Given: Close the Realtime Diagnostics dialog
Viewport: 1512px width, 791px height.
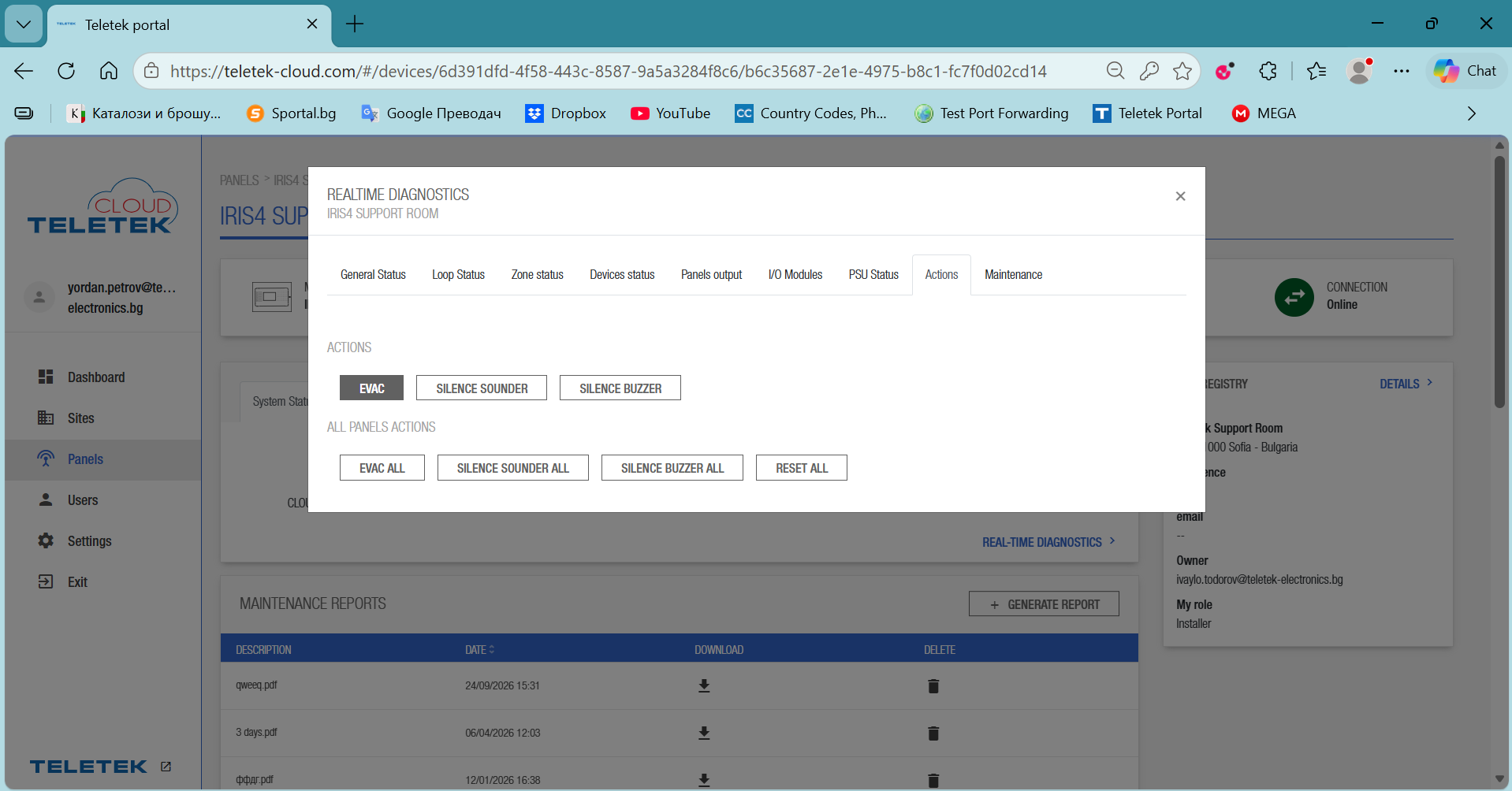Looking at the screenshot, I should tap(1180, 196).
